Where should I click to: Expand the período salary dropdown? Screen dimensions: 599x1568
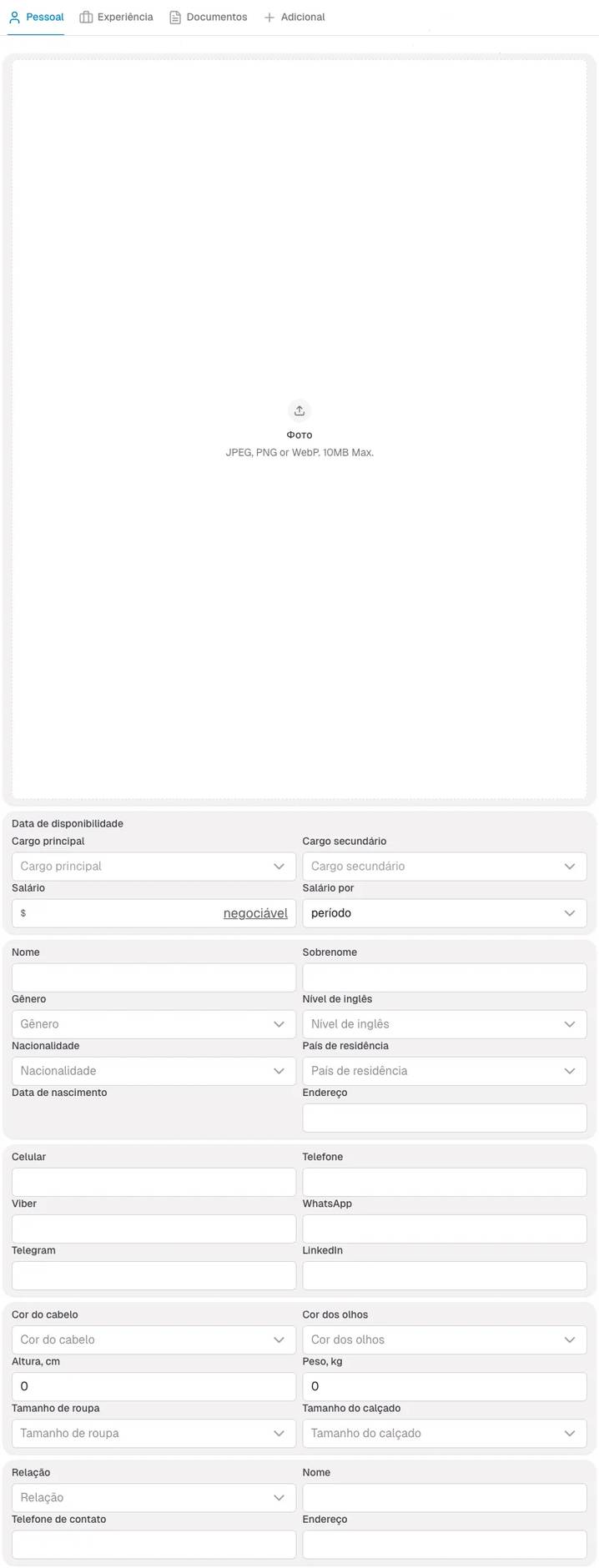[x=444, y=912]
